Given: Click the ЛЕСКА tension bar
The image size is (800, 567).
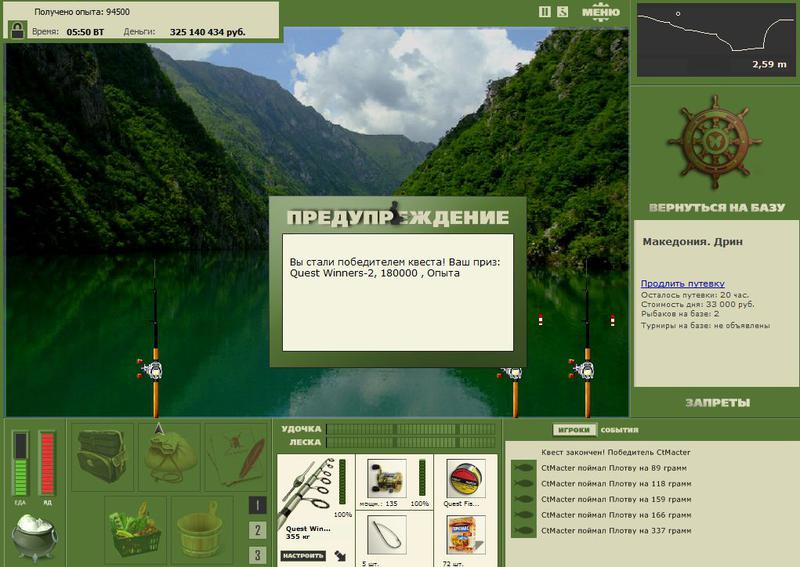Looking at the screenshot, I should pyautogui.click(x=411, y=442).
